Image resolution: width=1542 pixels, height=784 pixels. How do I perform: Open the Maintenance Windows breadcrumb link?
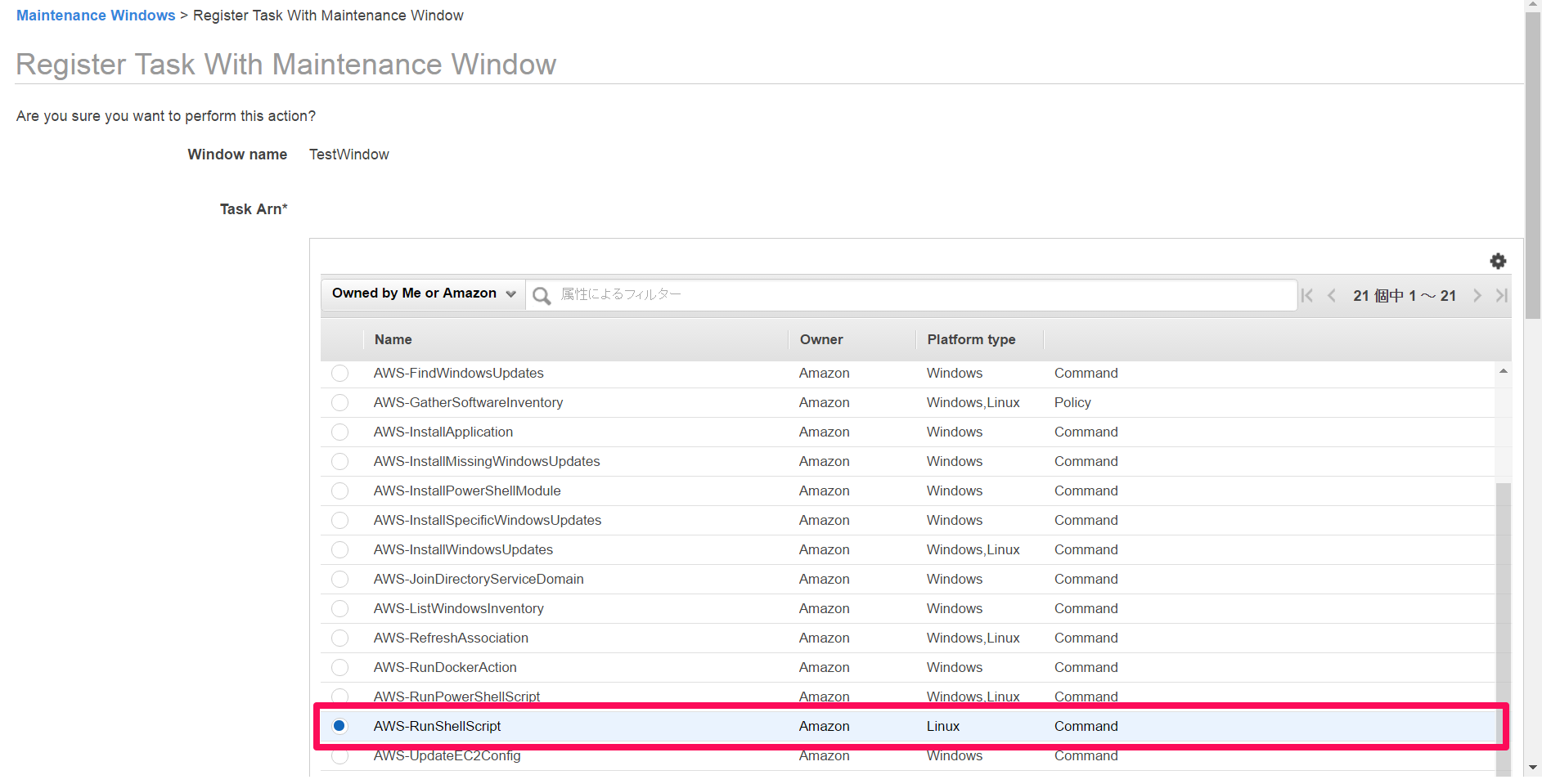[95, 15]
